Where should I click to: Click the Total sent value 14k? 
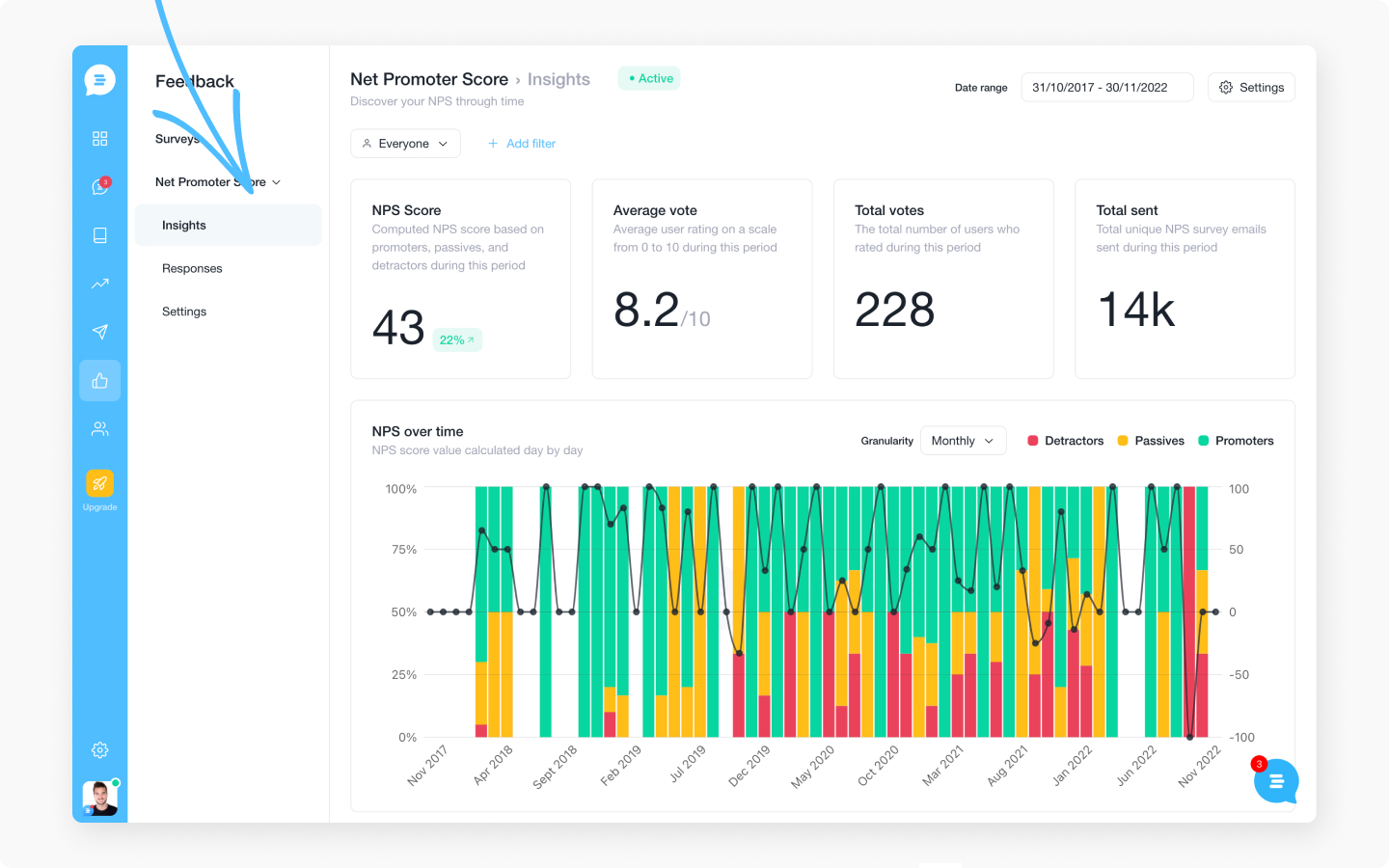tap(1136, 311)
